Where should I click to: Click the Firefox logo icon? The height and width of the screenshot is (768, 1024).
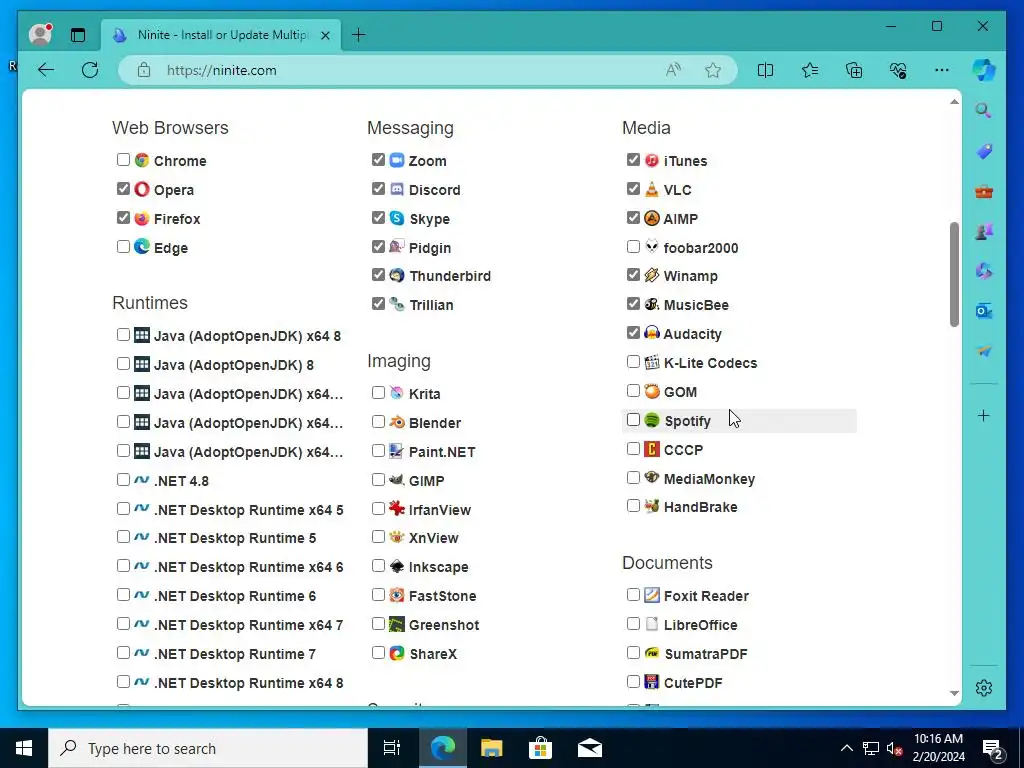[142, 218]
